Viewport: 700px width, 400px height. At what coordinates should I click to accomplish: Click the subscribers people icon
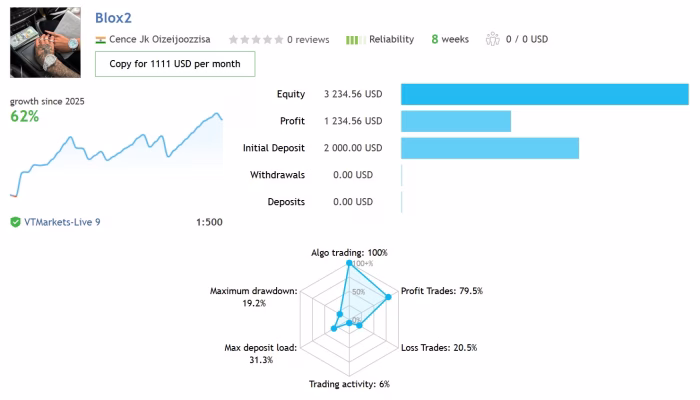pyautogui.click(x=493, y=39)
